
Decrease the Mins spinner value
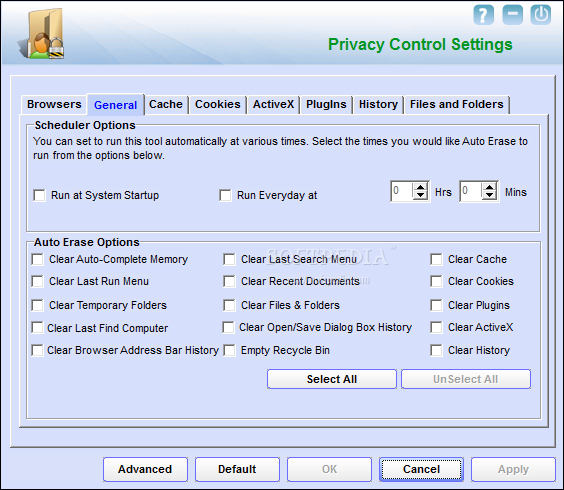click(489, 195)
